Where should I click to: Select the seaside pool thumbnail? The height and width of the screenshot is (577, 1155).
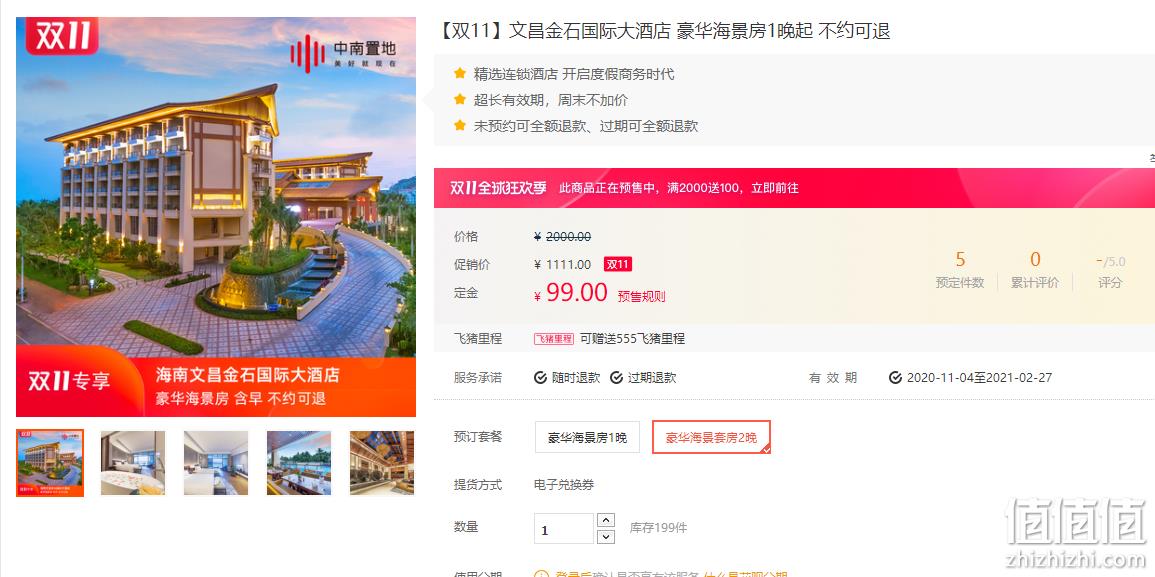pos(299,463)
